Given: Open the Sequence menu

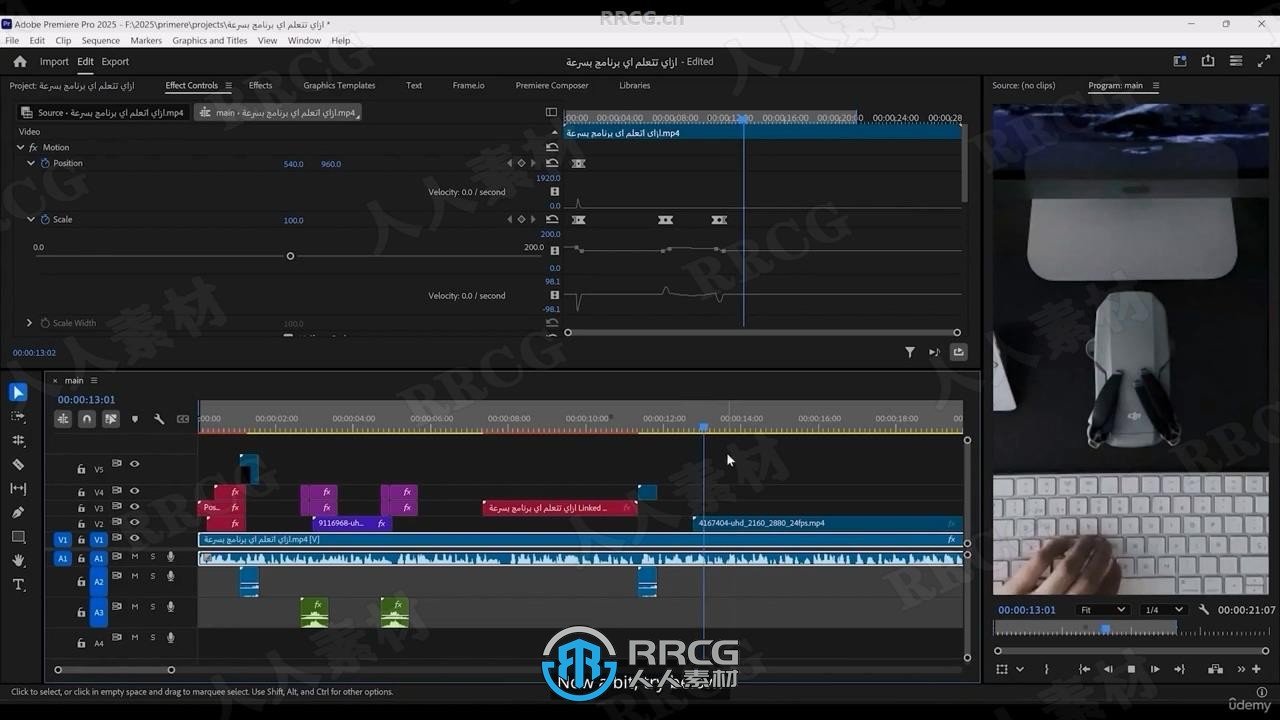Looking at the screenshot, I should pos(100,41).
